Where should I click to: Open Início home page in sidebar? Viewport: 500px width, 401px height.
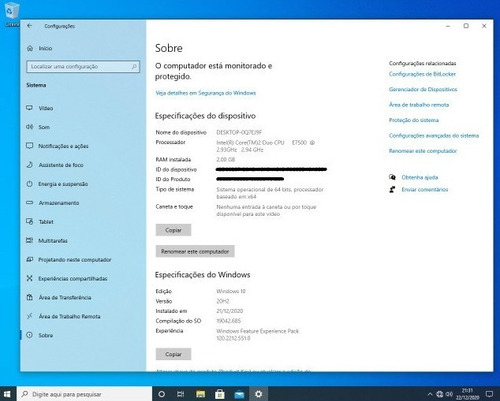(x=45, y=48)
